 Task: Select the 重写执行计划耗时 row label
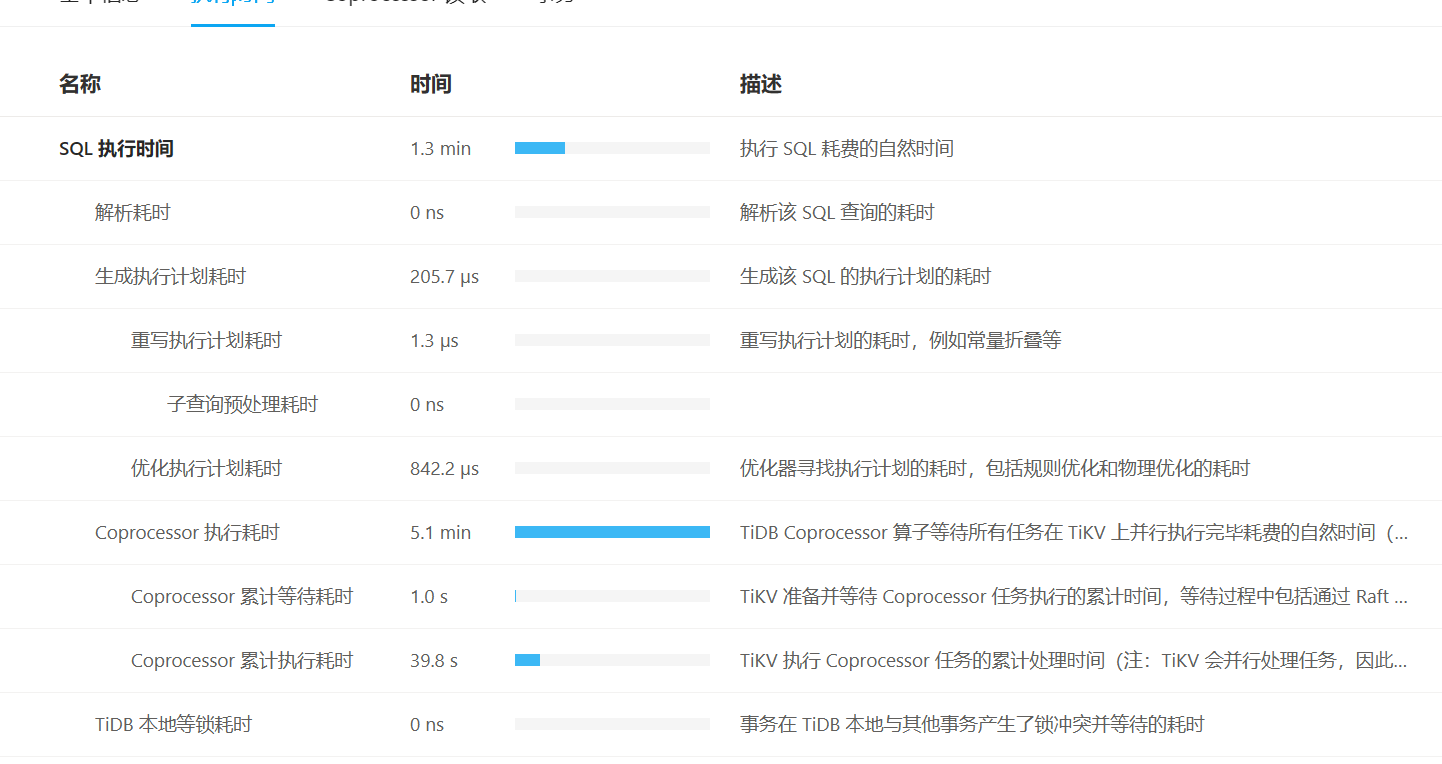click(x=206, y=341)
